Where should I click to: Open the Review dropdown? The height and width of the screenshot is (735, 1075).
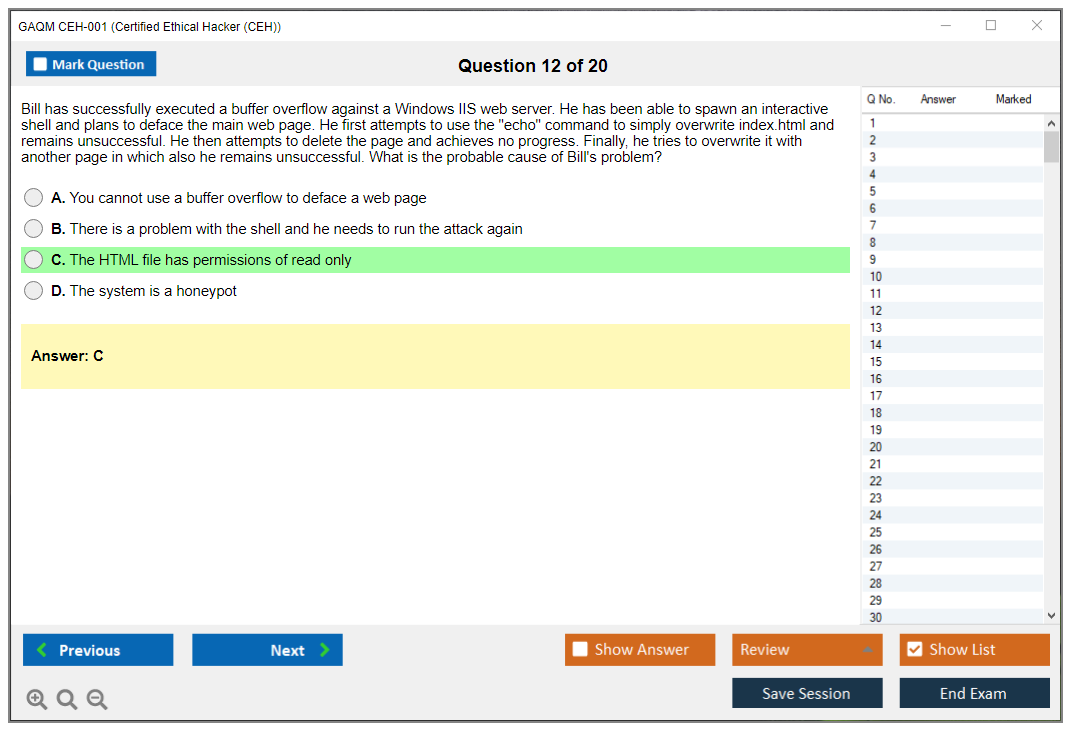[807, 650]
